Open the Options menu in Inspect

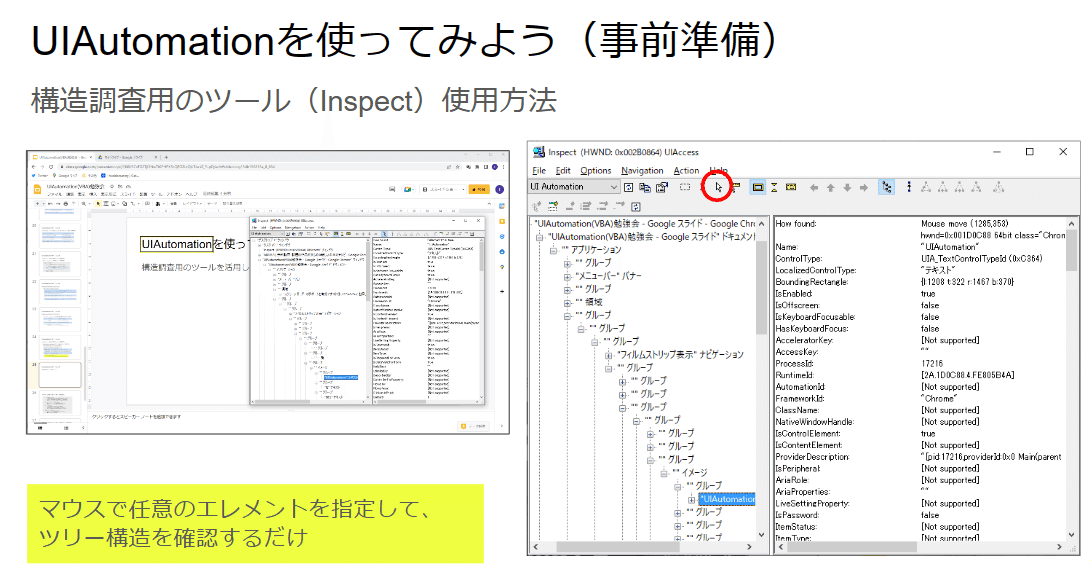(595, 171)
